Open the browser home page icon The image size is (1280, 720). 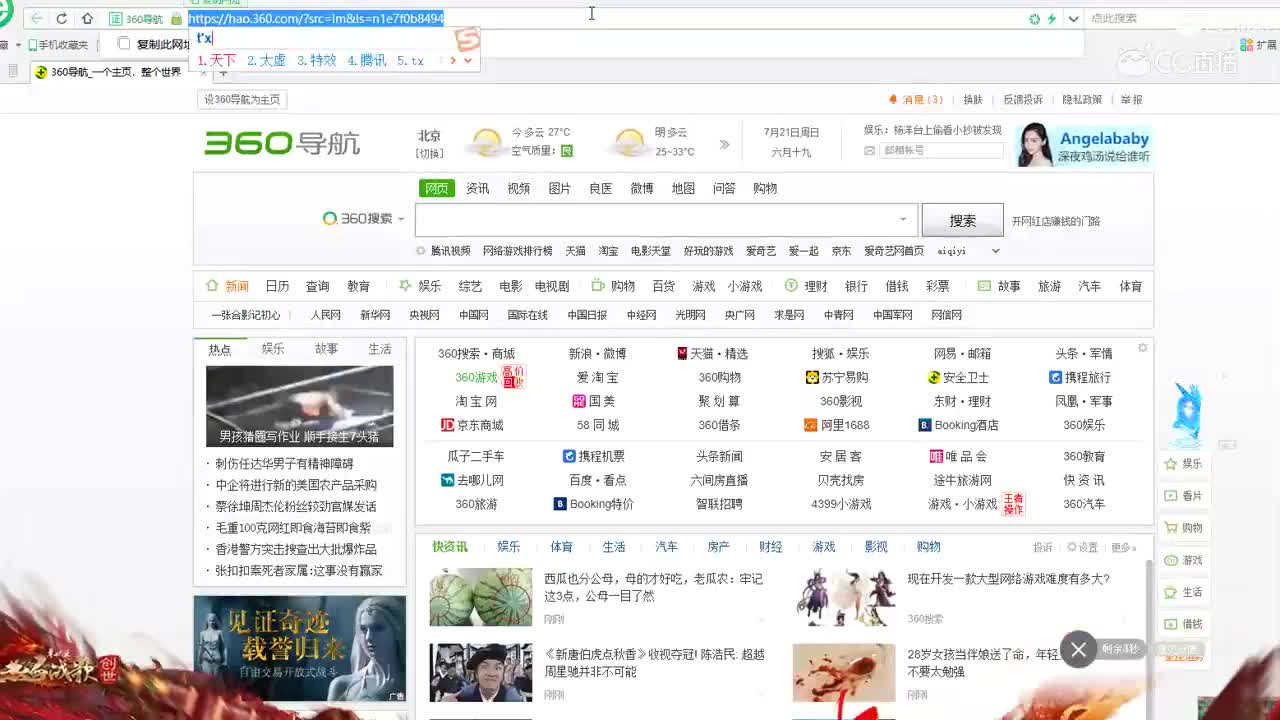(87, 18)
